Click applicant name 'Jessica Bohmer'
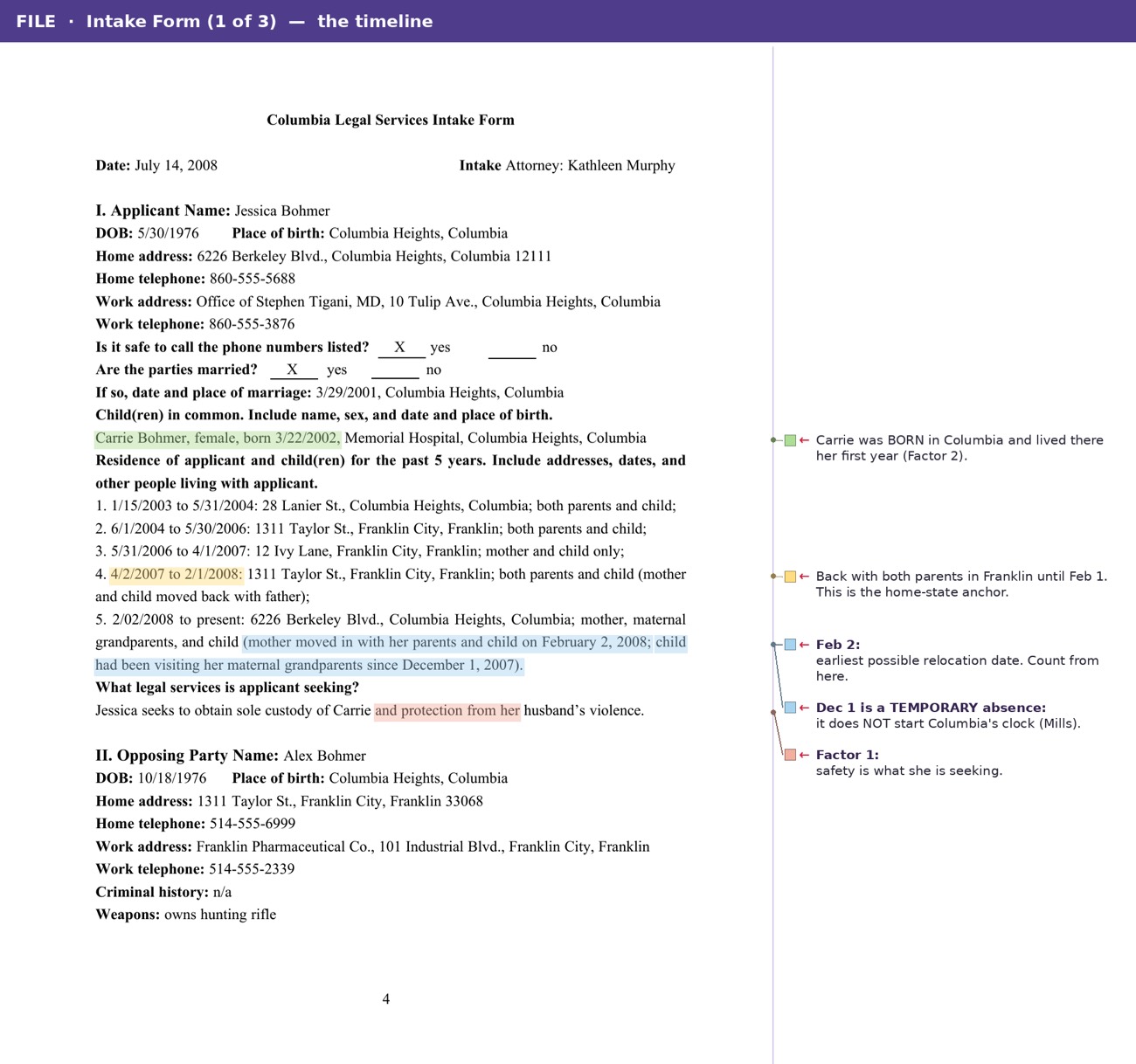Screen dimensions: 1136x1064 282,211
